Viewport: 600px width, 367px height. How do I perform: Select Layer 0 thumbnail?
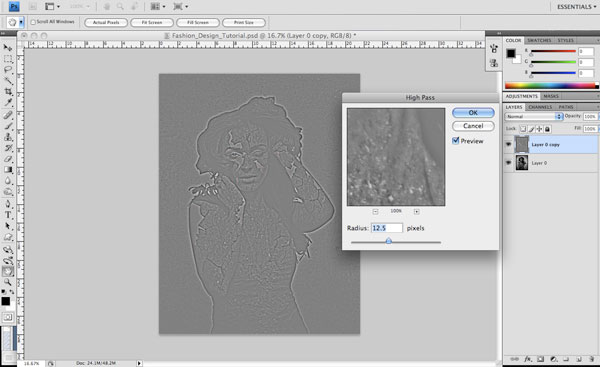point(522,163)
